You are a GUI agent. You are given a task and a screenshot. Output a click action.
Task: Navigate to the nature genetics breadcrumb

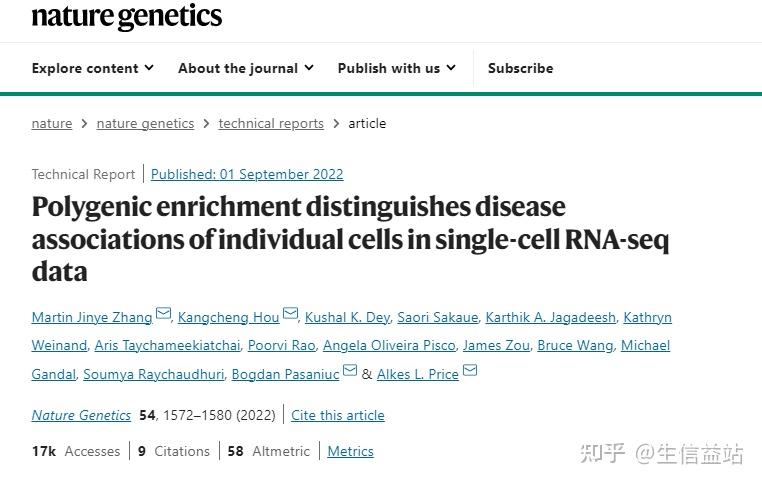tap(145, 124)
